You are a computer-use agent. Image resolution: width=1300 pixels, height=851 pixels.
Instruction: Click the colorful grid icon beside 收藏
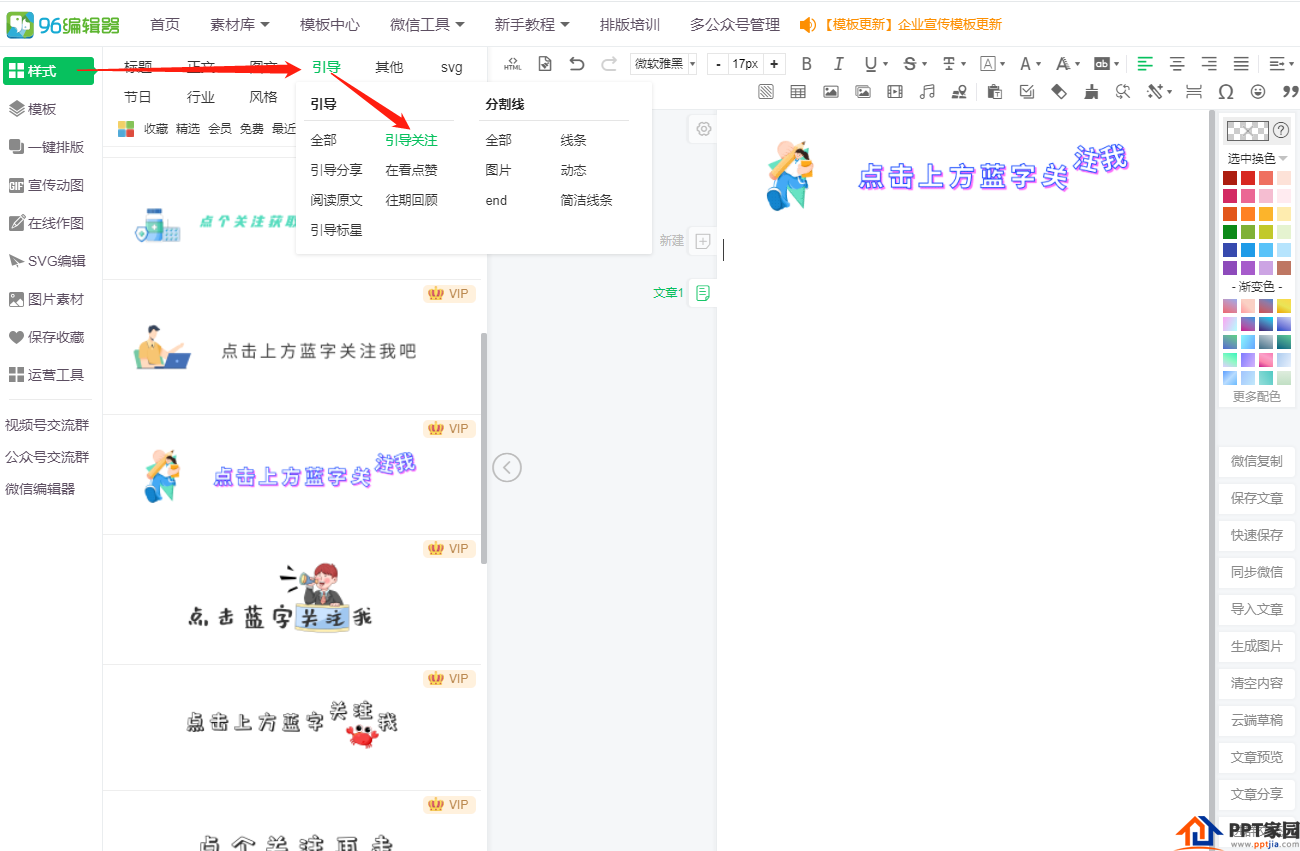point(126,128)
